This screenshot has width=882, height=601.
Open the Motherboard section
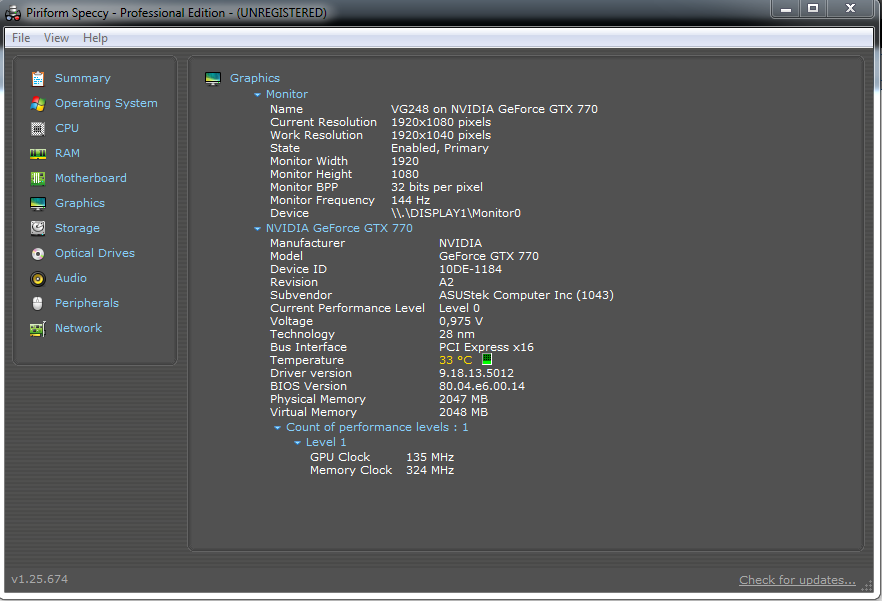[91, 178]
